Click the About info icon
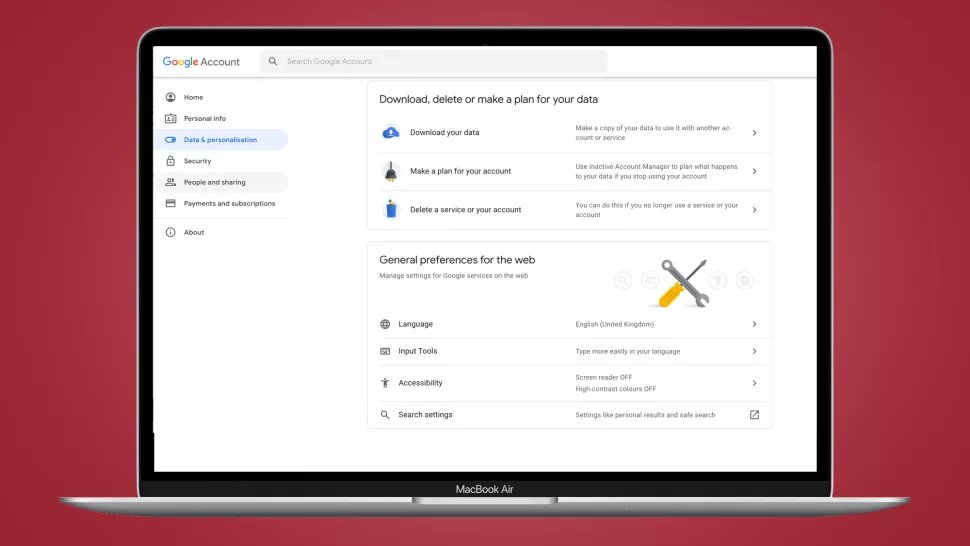Screen dimensions: 970x546 171,232
